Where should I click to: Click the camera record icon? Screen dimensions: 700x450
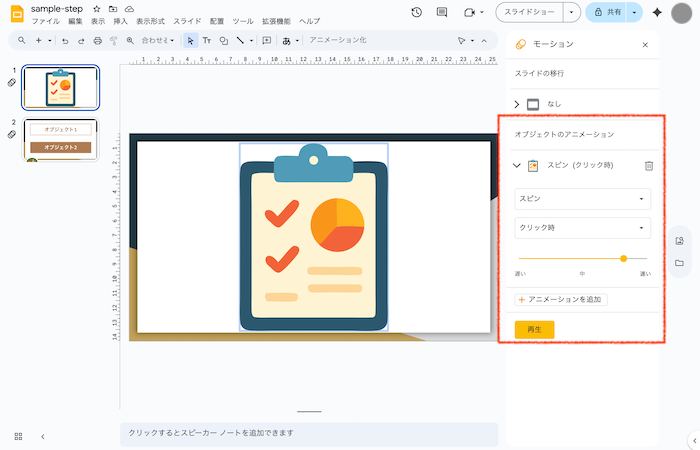coord(469,12)
